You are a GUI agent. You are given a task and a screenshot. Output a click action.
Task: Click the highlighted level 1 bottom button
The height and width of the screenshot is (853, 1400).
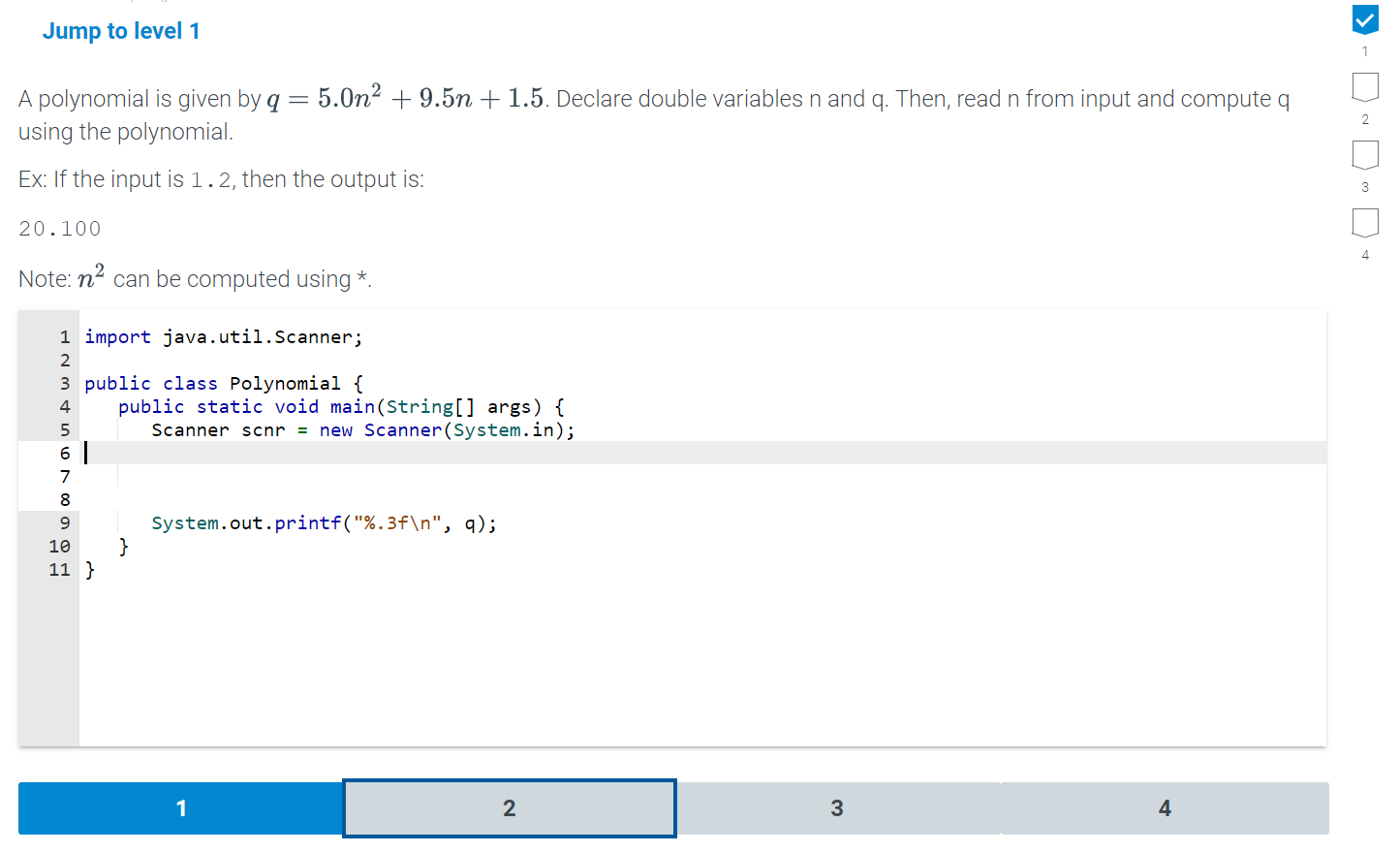click(x=181, y=807)
